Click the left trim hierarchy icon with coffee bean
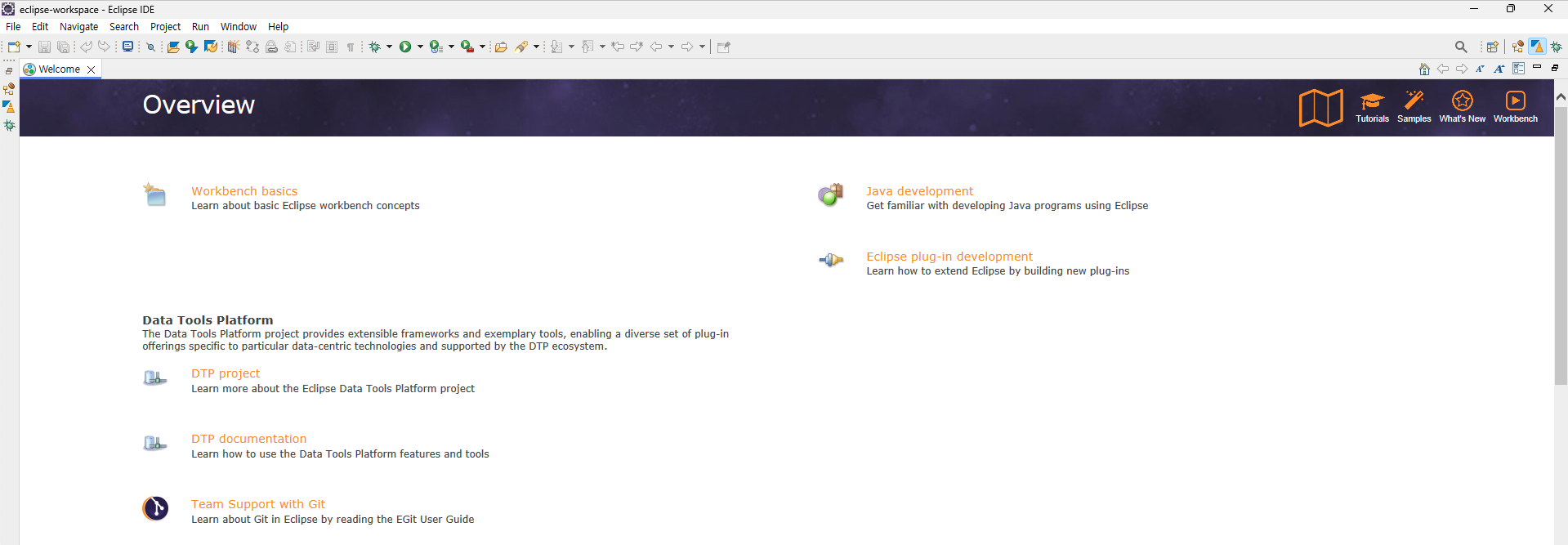Image resolution: width=1568 pixels, height=545 pixels. pos(9,88)
